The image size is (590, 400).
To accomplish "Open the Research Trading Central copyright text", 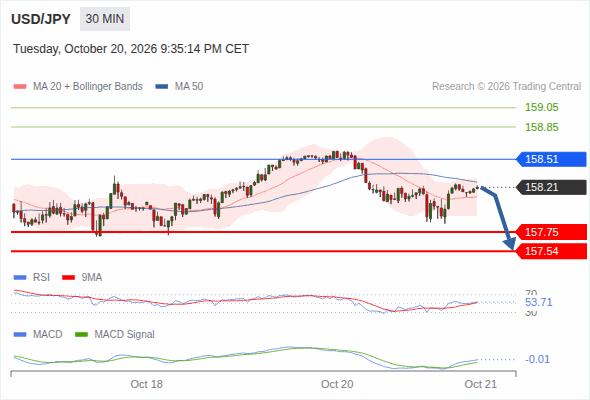I will click(506, 87).
